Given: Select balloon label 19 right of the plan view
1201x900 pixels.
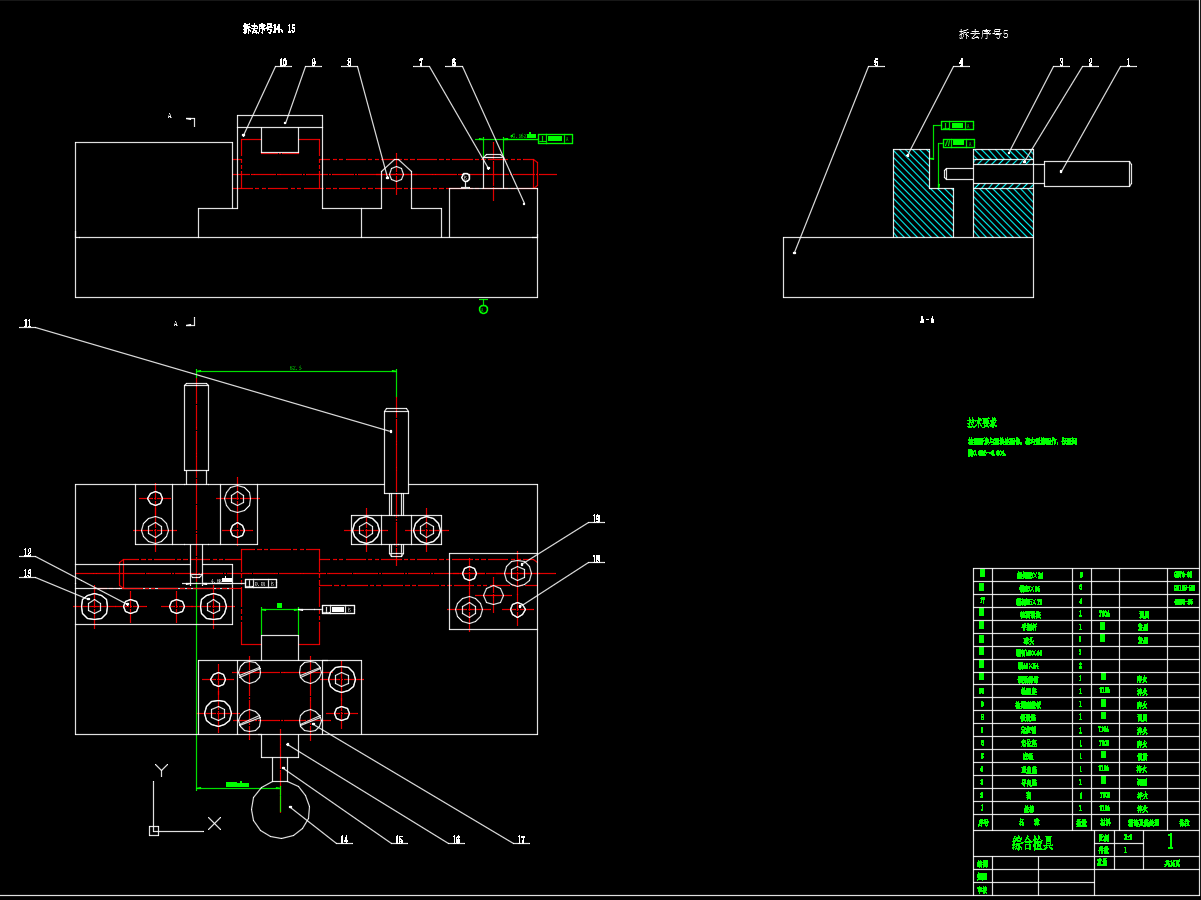Looking at the screenshot, I should click(596, 519).
